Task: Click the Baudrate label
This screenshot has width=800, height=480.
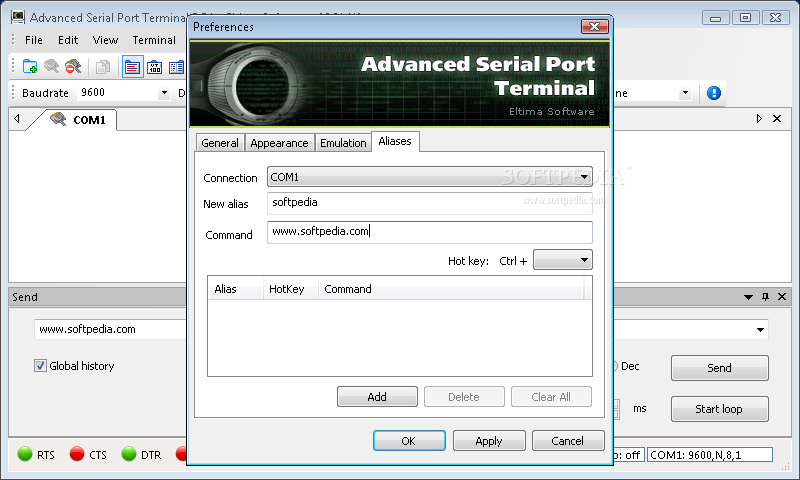Action: 45,93
